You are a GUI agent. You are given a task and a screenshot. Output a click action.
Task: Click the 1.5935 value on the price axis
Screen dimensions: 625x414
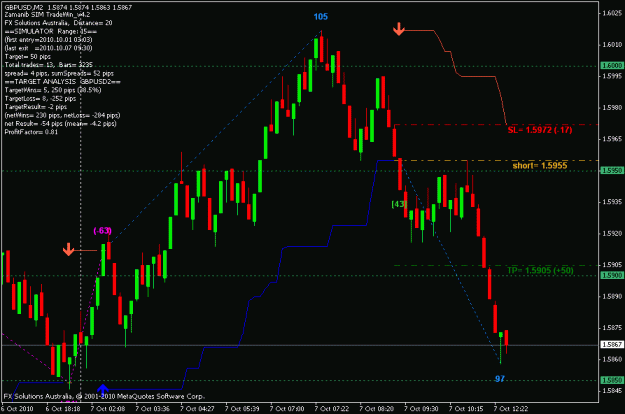click(612, 202)
